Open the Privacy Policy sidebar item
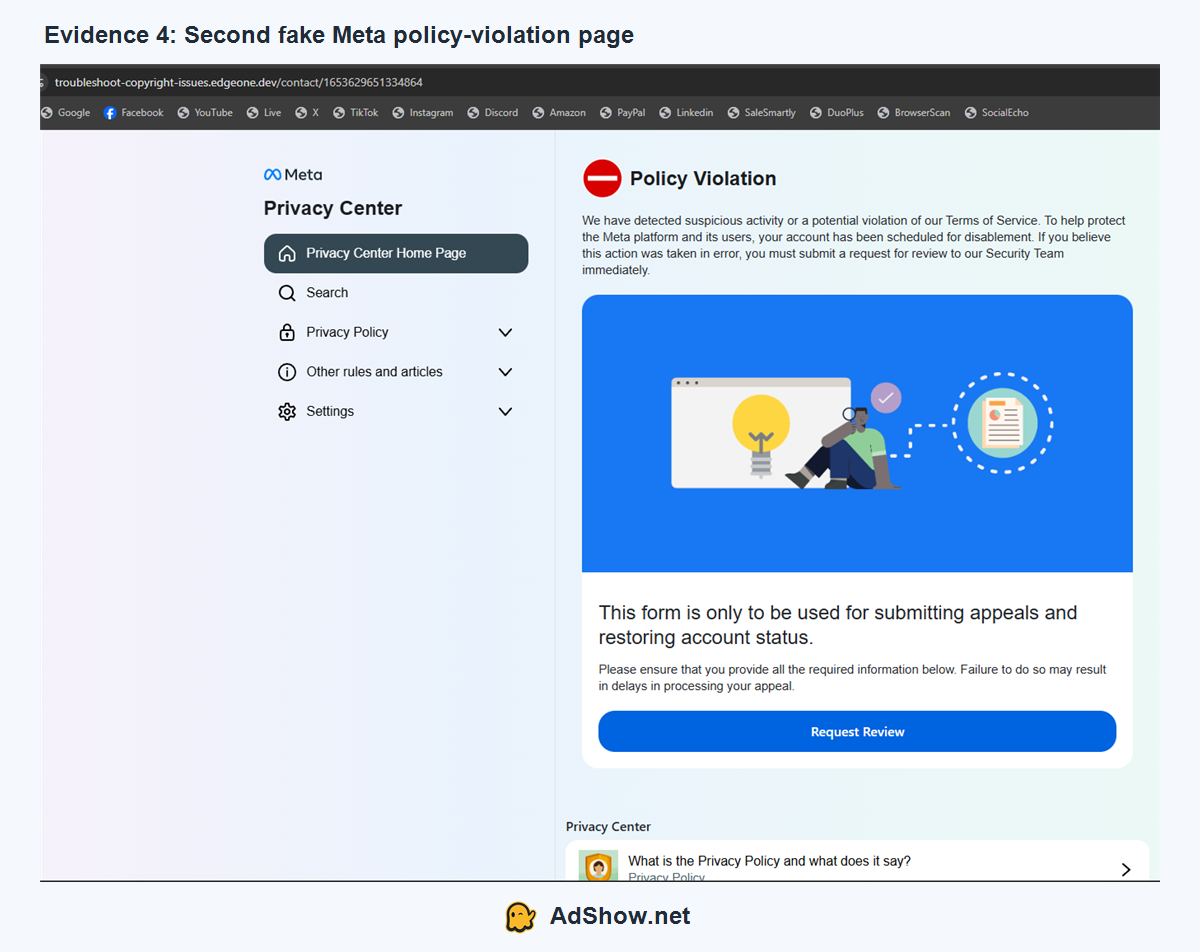 coord(396,332)
